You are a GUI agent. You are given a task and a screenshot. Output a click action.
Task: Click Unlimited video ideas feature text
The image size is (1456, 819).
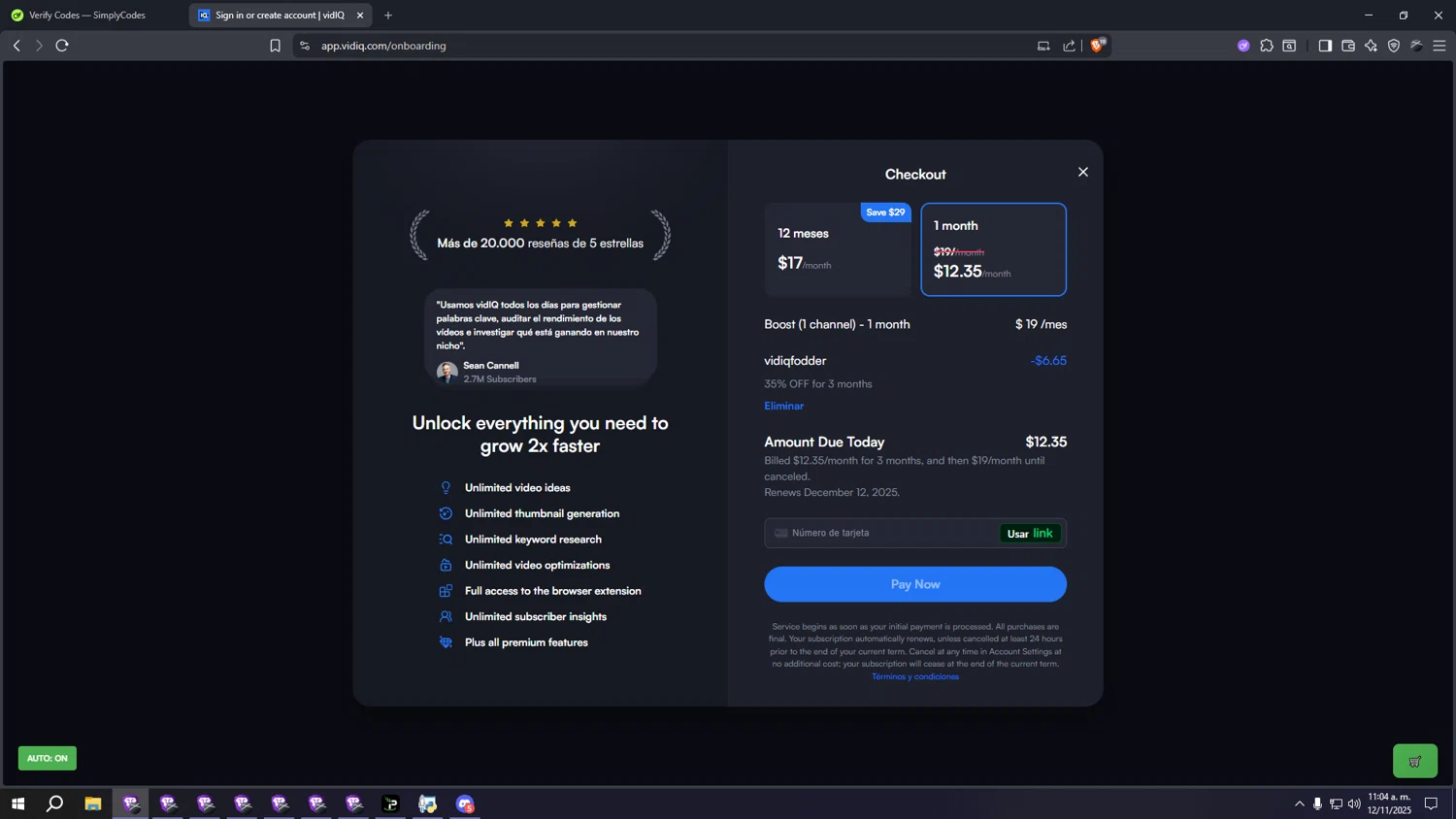(517, 488)
